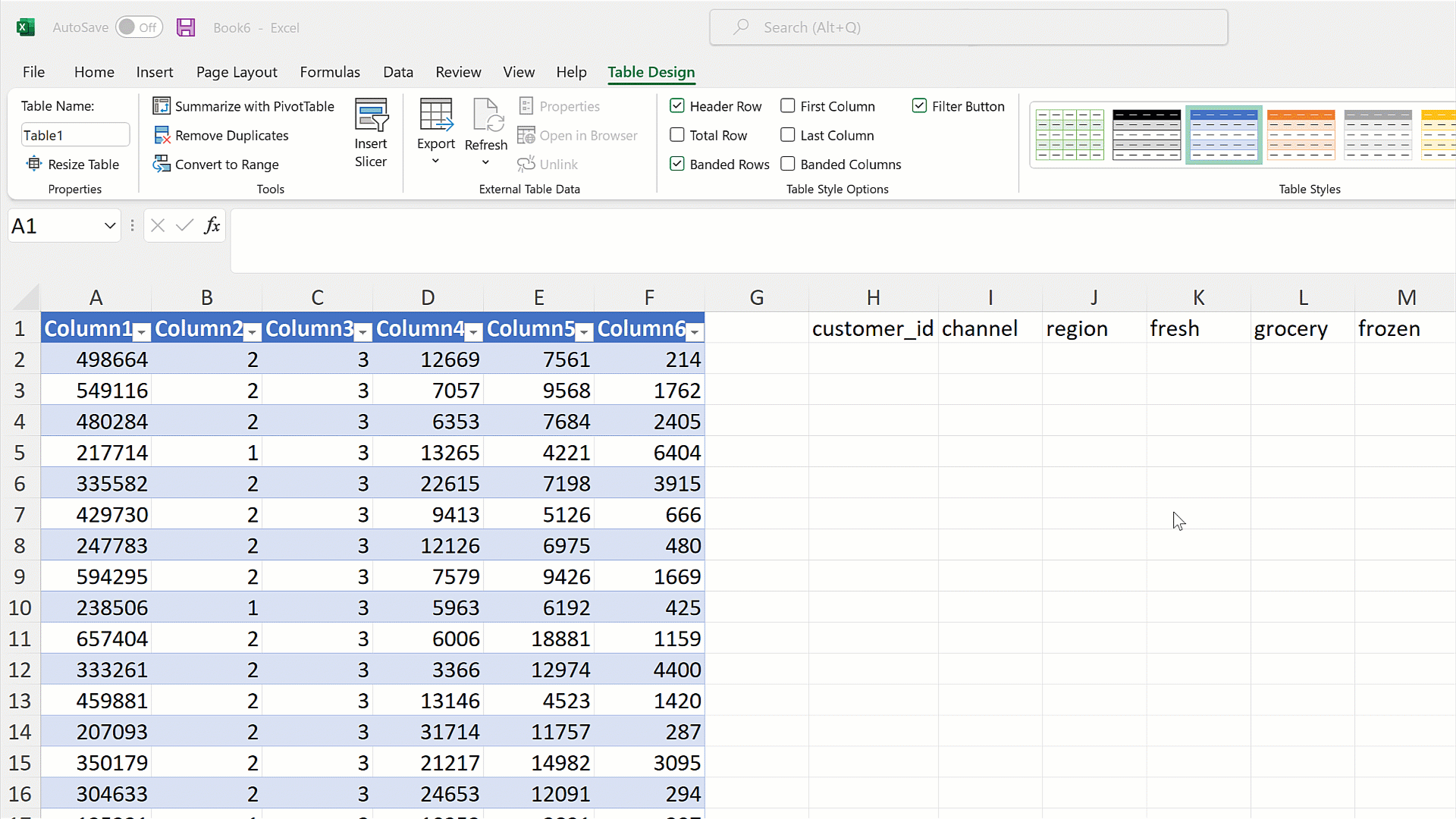Uncheck the Banded Rows checkbox
Screen dimensions: 1456x819
pos(677,164)
